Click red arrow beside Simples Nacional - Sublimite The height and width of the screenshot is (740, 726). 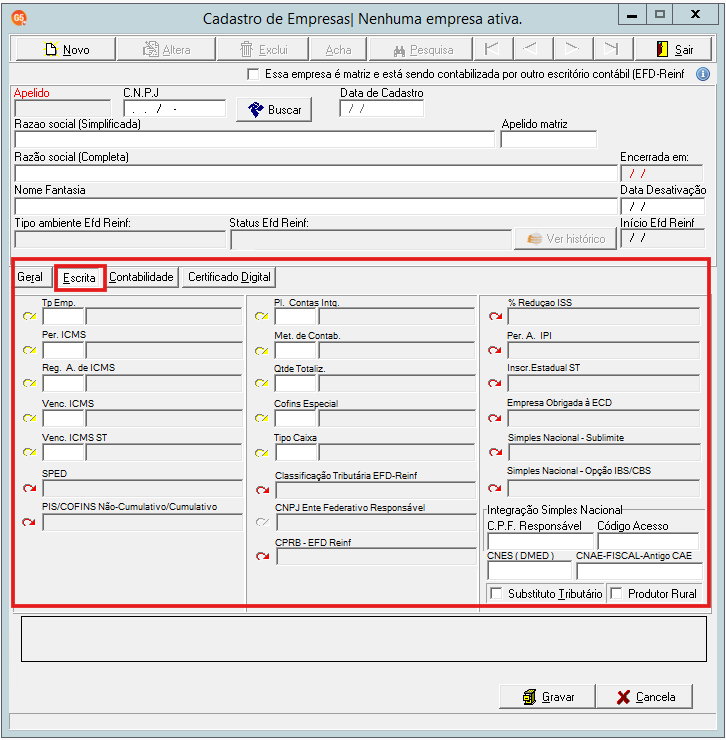[x=496, y=453]
